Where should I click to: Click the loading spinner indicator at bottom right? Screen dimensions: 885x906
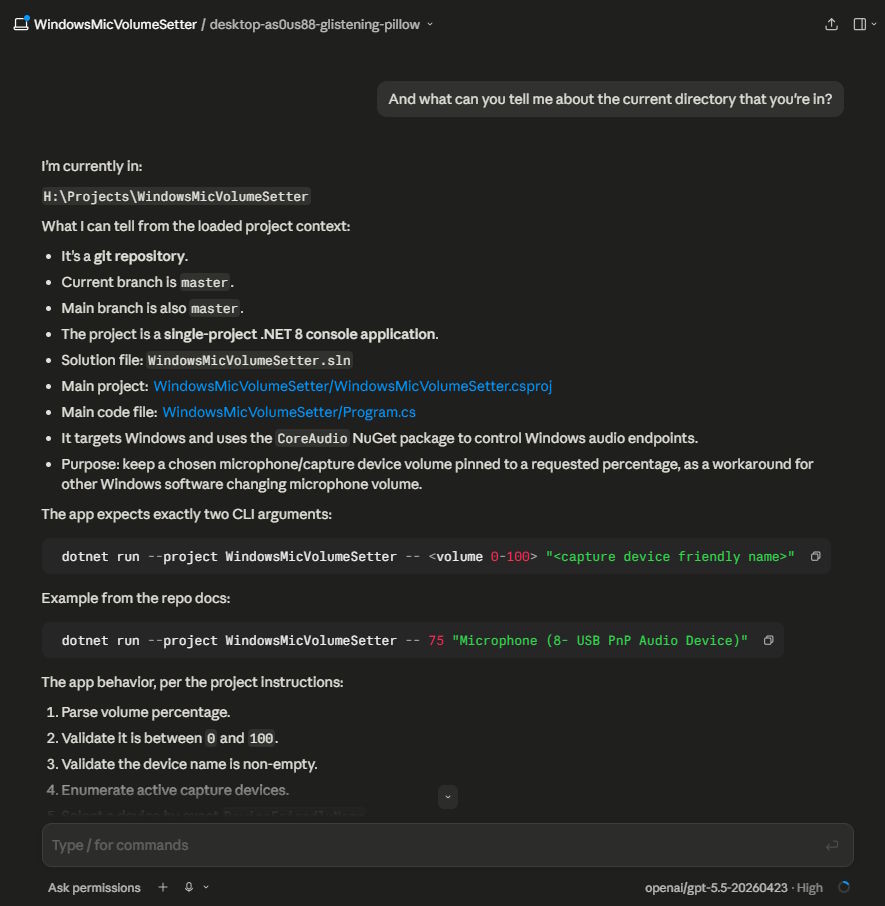coord(844,887)
